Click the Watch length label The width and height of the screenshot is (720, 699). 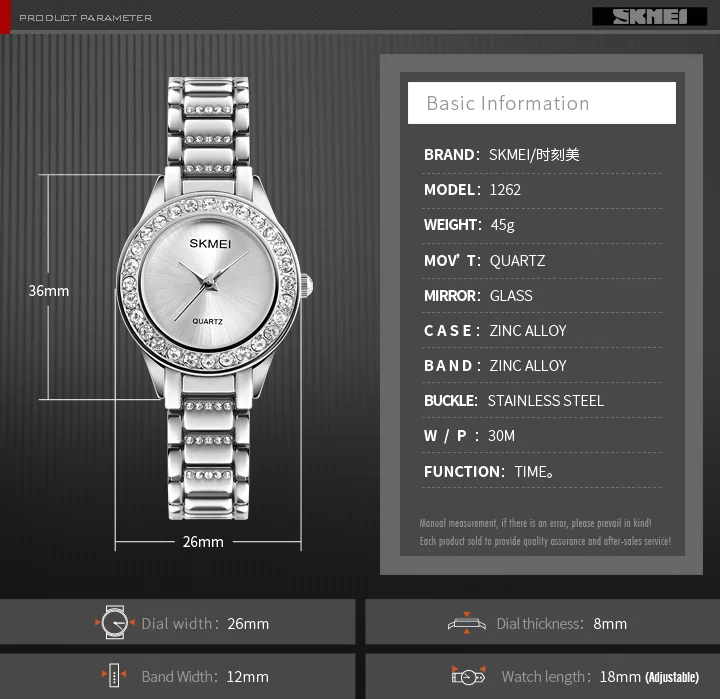coord(546,676)
